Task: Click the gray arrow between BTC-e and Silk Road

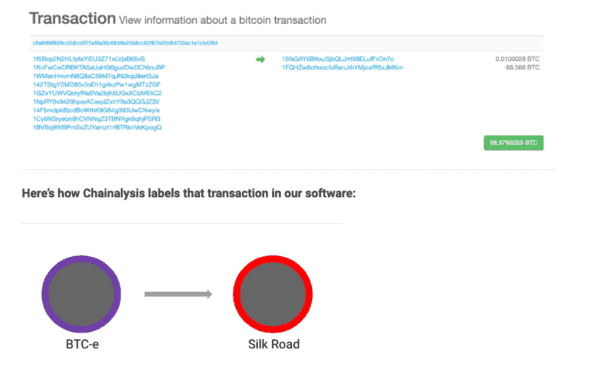Action: pyautogui.click(x=178, y=294)
